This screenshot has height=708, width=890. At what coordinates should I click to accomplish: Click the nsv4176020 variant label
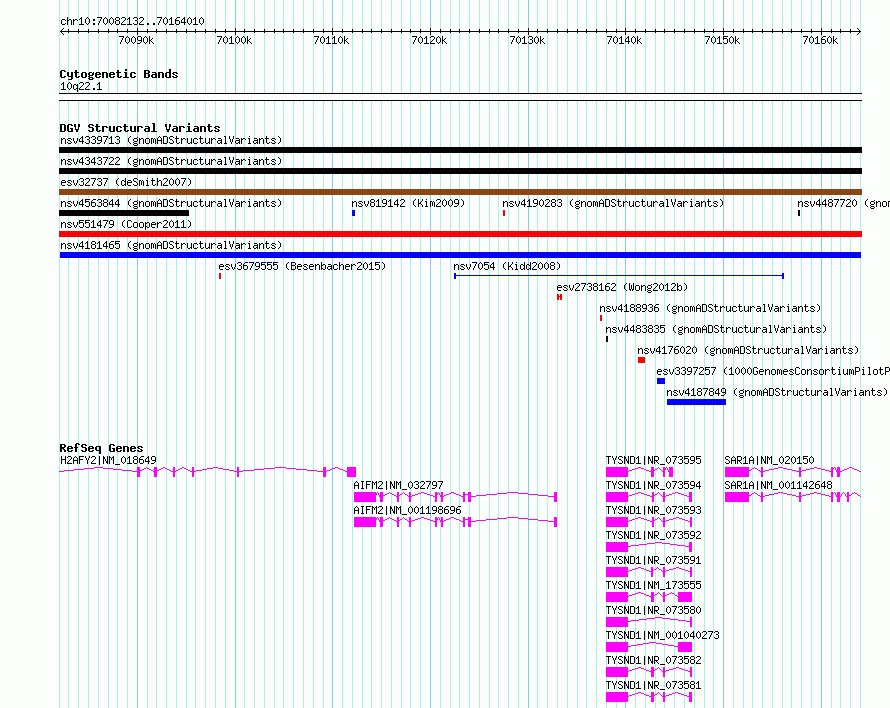click(x=748, y=350)
